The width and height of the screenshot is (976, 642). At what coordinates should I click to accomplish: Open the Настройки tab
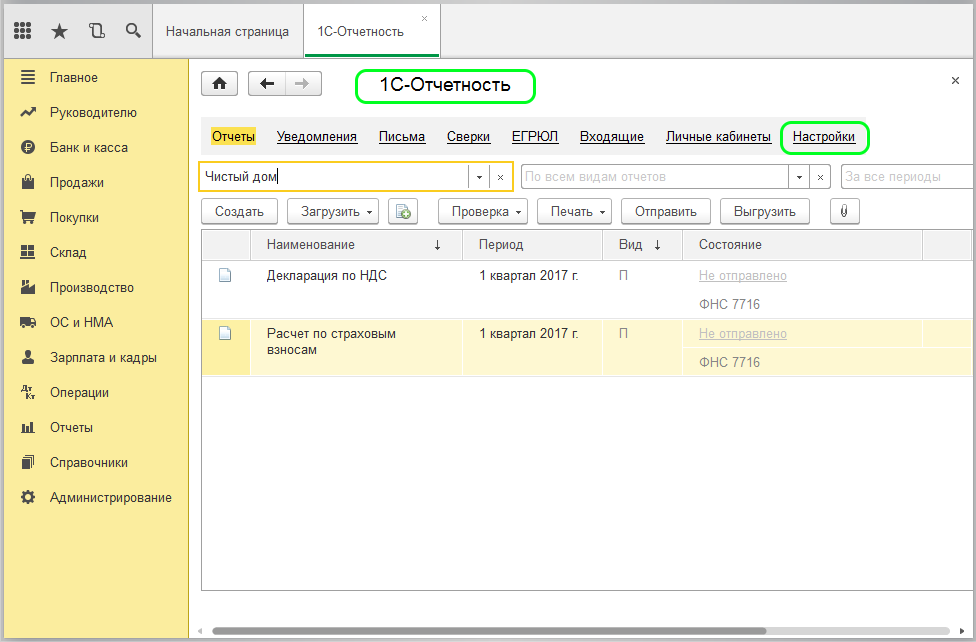click(x=824, y=137)
